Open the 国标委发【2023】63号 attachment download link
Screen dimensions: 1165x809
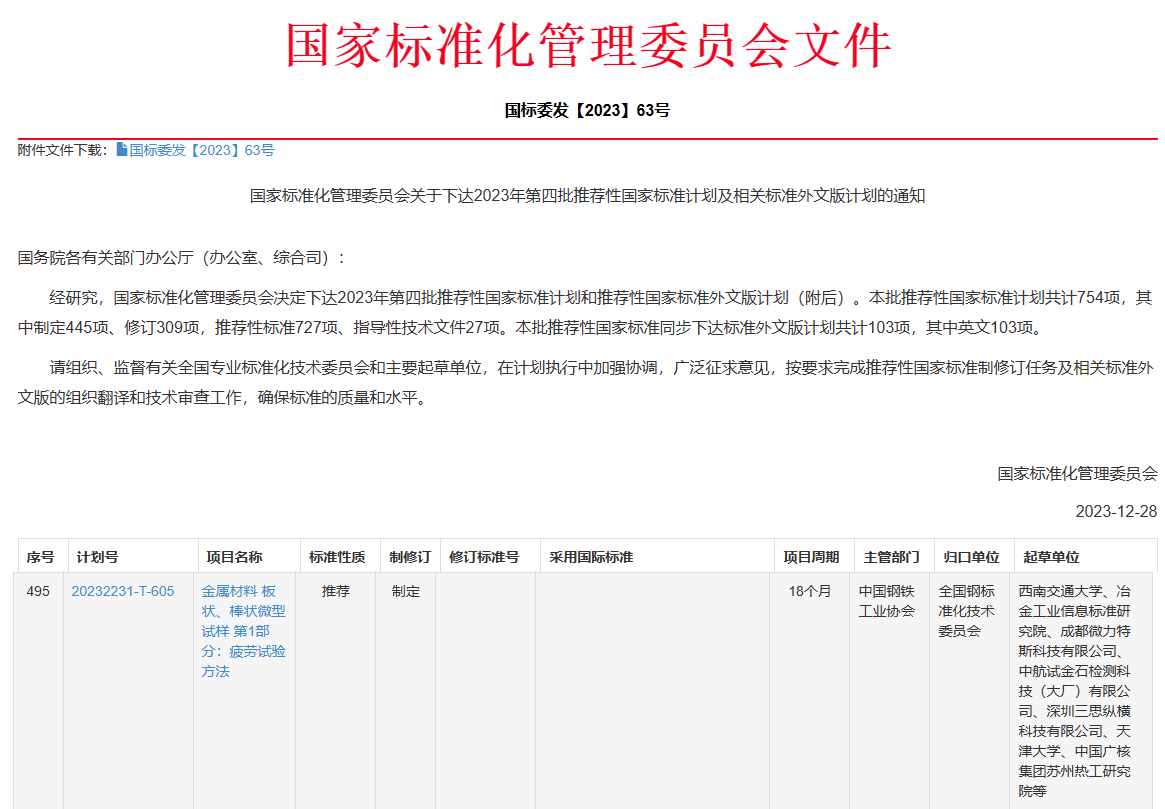pyautogui.click(x=201, y=150)
